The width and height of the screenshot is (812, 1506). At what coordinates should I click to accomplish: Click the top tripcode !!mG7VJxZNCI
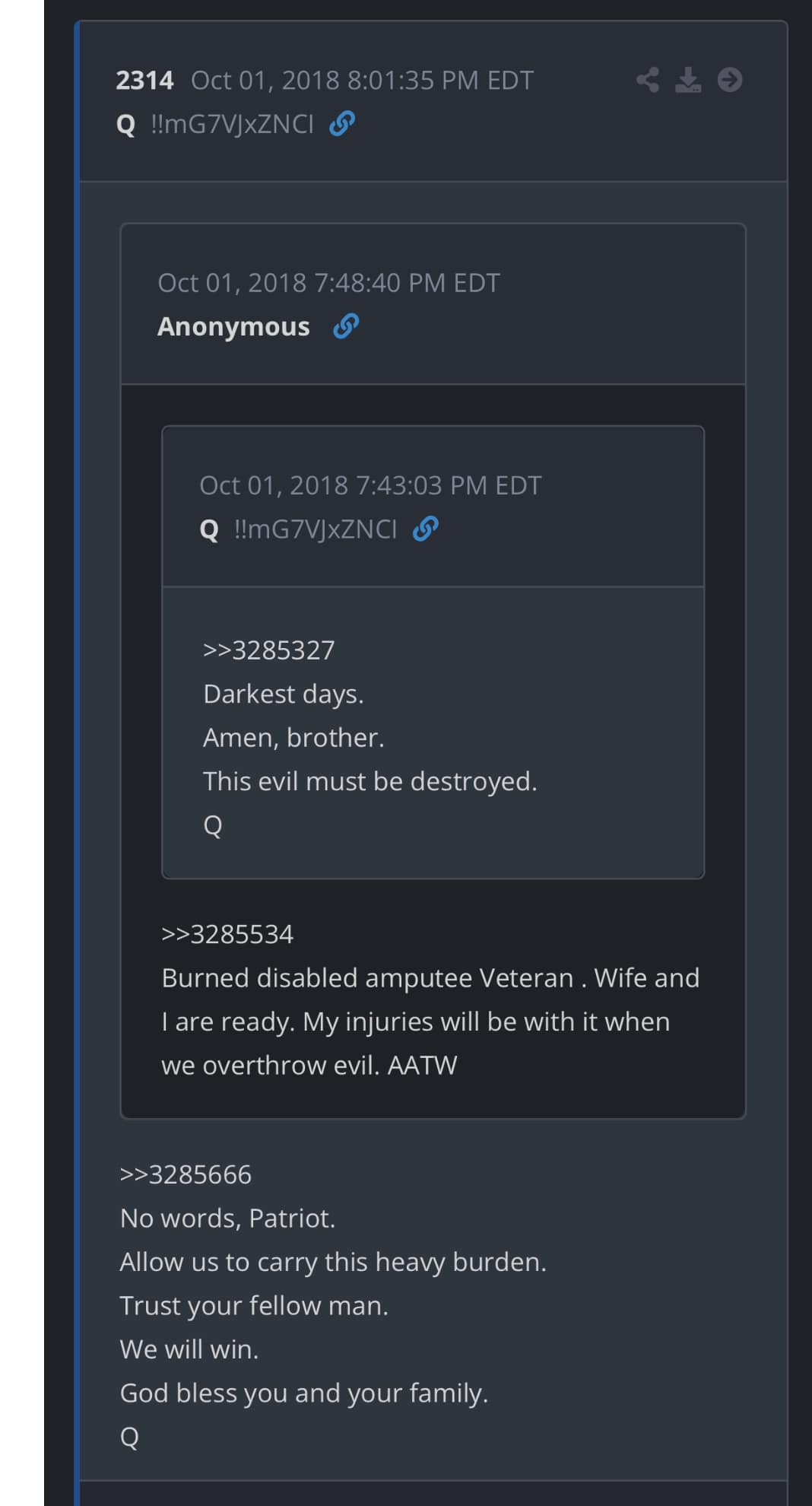pyautogui.click(x=232, y=123)
